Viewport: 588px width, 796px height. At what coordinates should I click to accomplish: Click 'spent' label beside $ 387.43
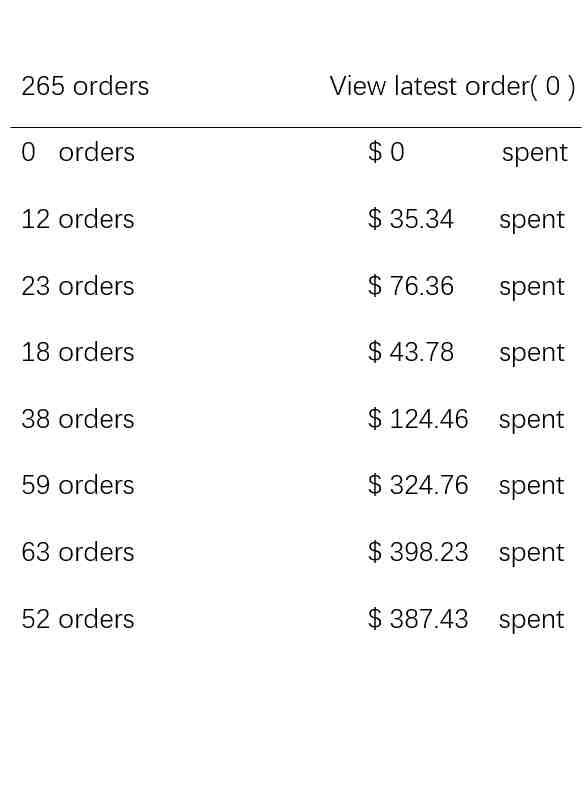pos(531,621)
